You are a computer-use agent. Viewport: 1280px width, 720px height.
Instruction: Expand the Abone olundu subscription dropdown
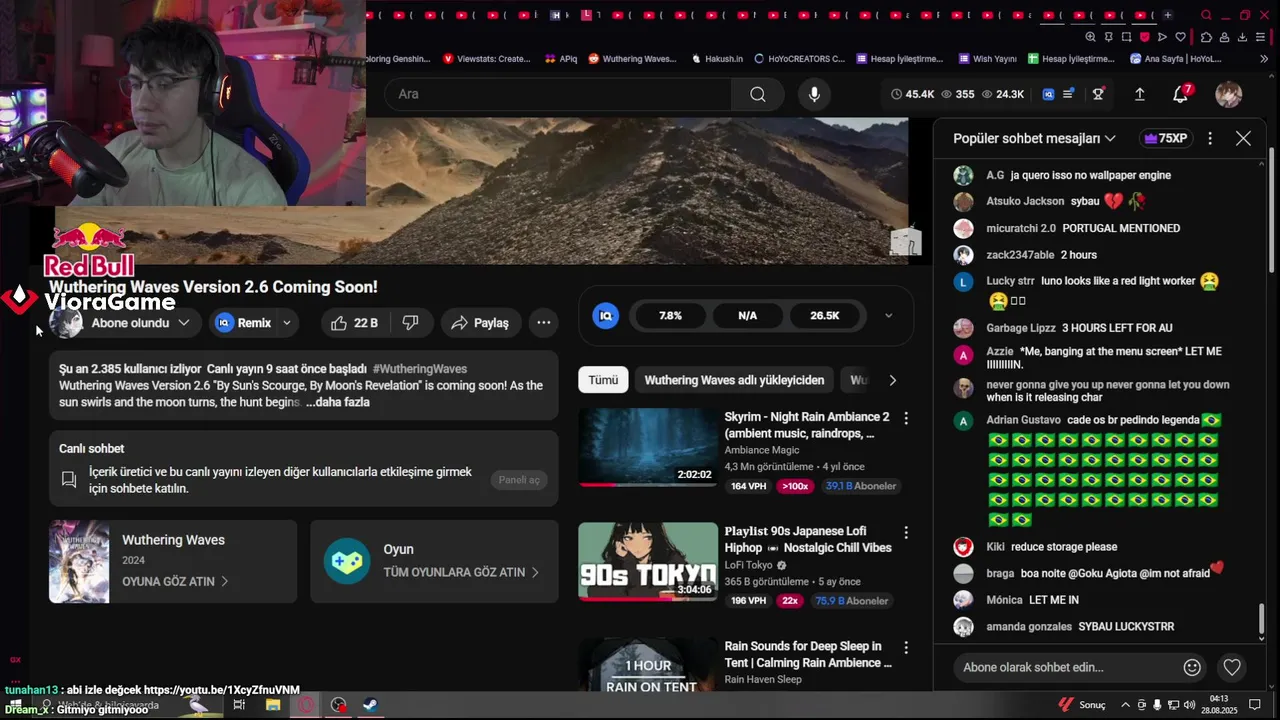pos(184,323)
